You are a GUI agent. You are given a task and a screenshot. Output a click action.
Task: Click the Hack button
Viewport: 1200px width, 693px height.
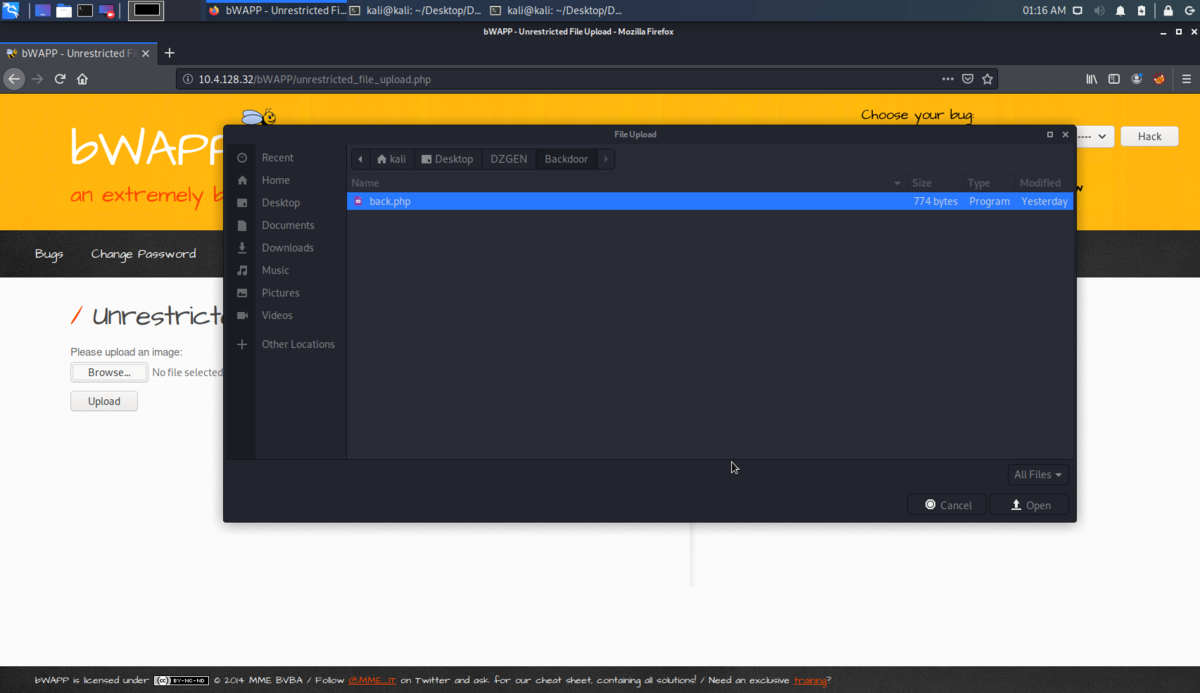tap(1149, 136)
